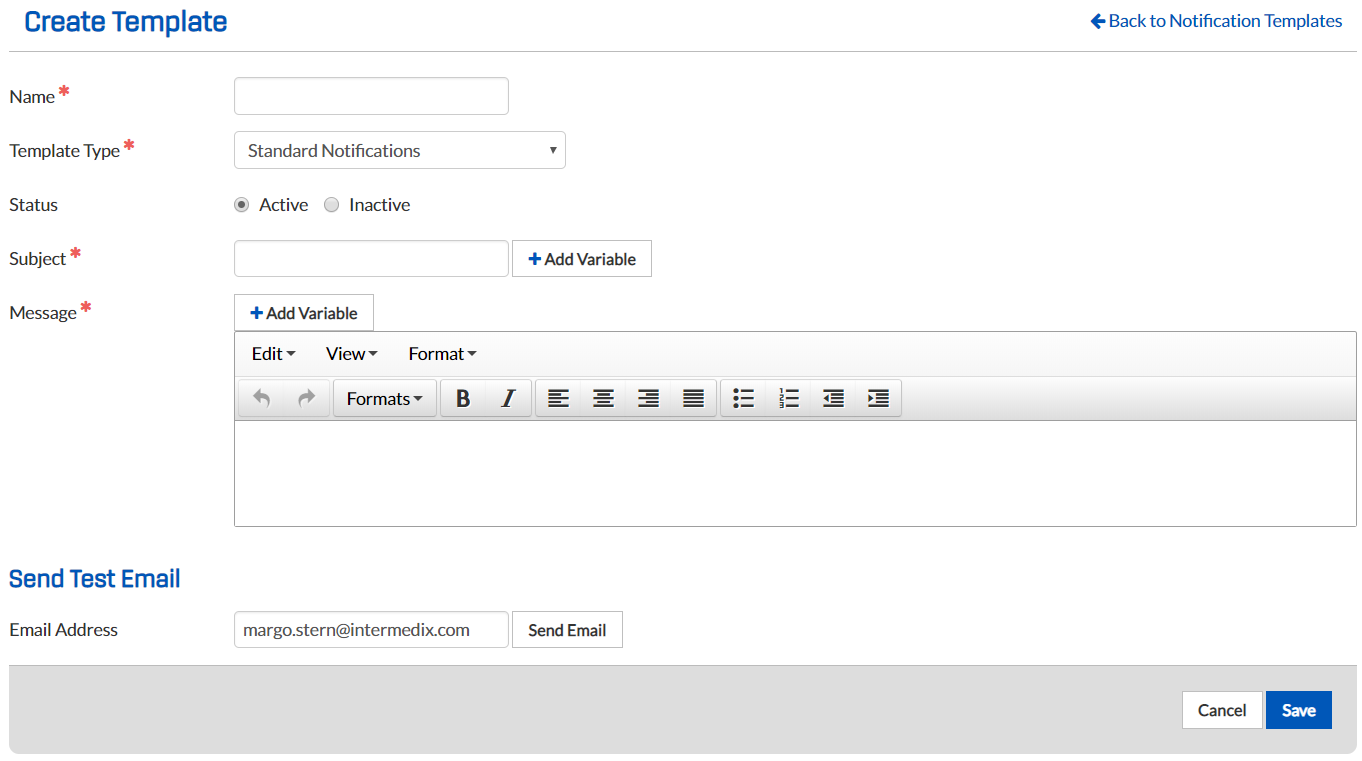Open the Format menu in editor
1362x761 pixels.
point(442,353)
